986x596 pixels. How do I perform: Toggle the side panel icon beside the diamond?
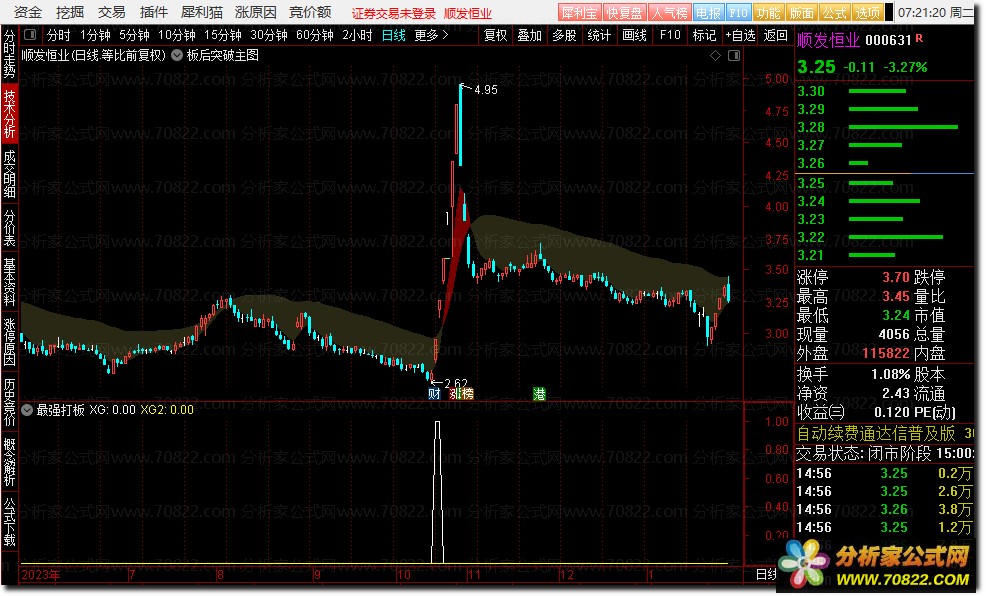pyautogui.click(x=734, y=55)
